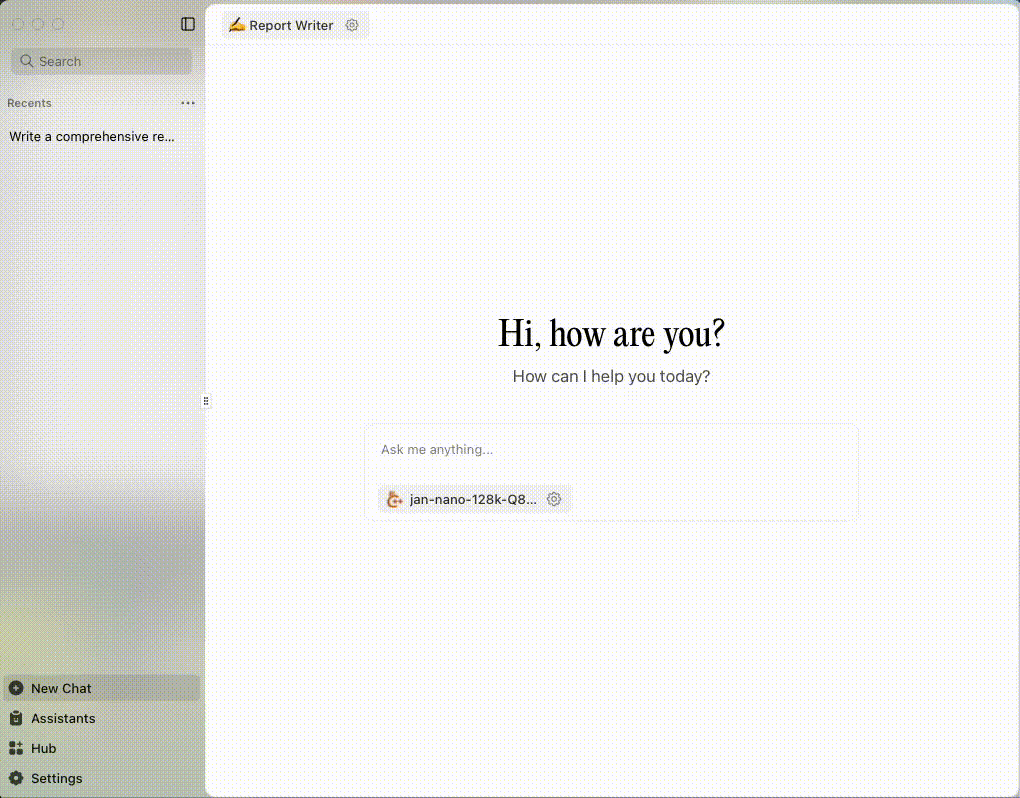Open the Report Writer assistant picker
Screen dimensions: 1020x798
point(290,25)
